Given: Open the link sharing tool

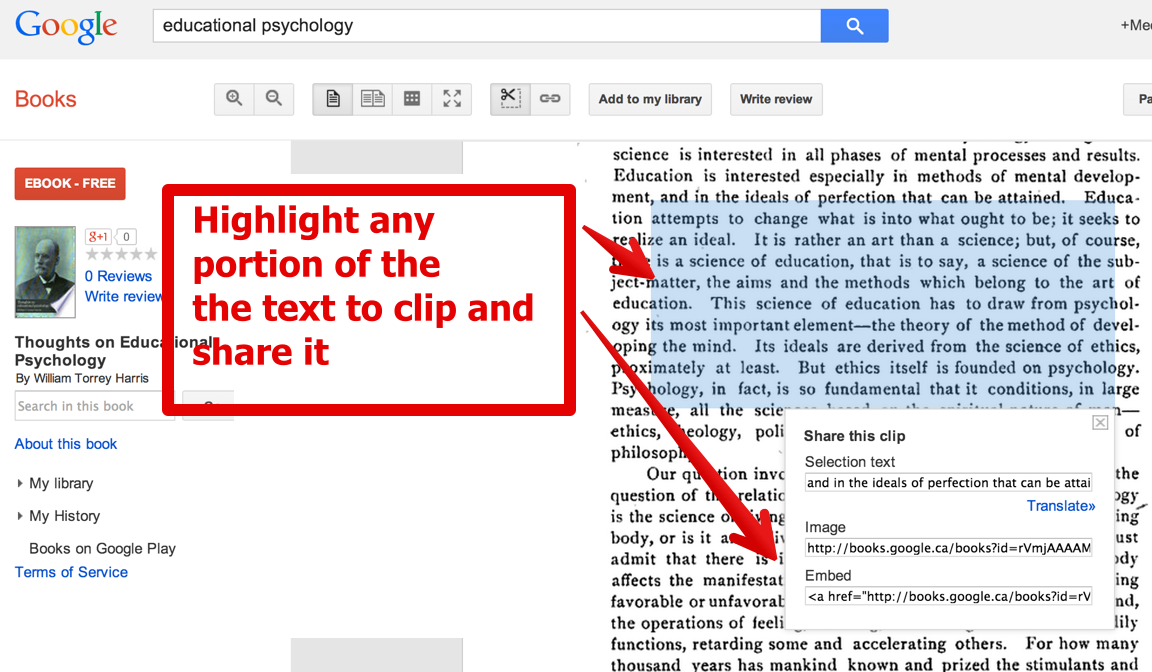Looking at the screenshot, I should coord(550,99).
